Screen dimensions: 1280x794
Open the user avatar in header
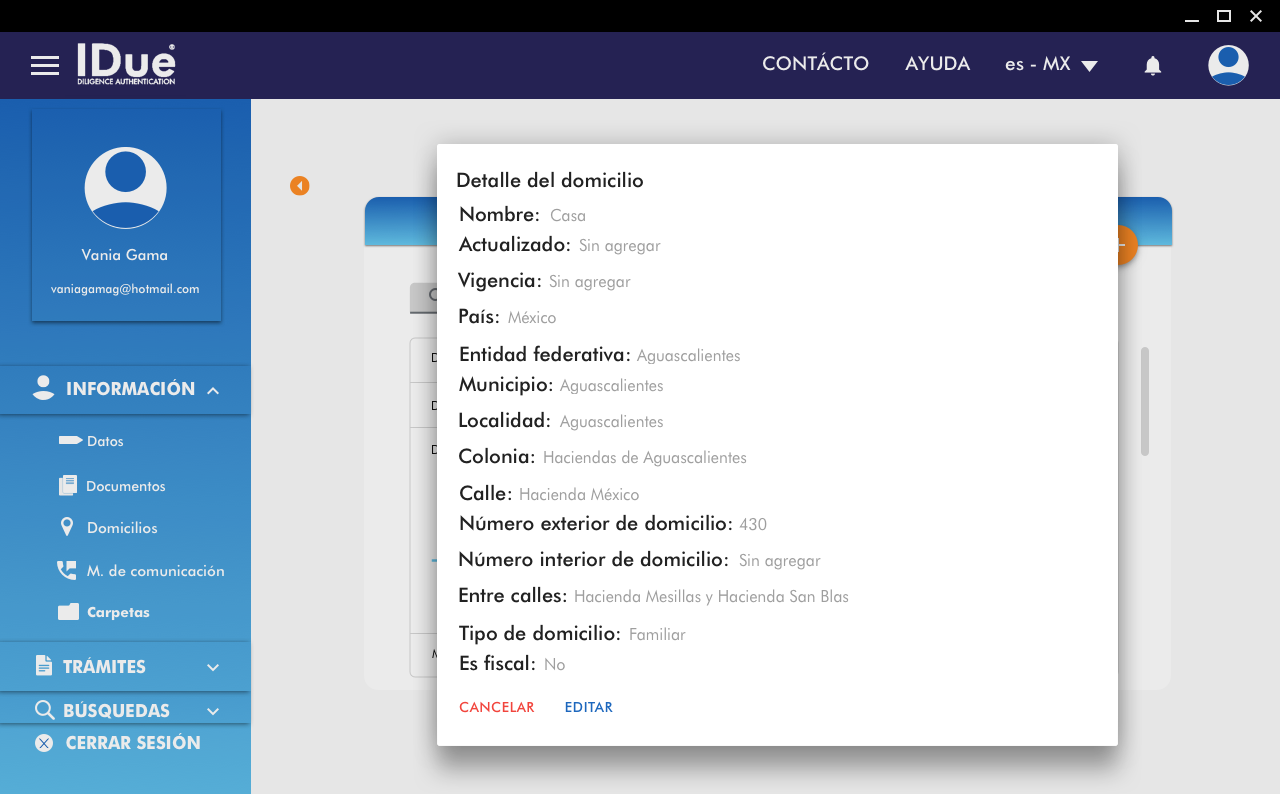pyautogui.click(x=1227, y=65)
